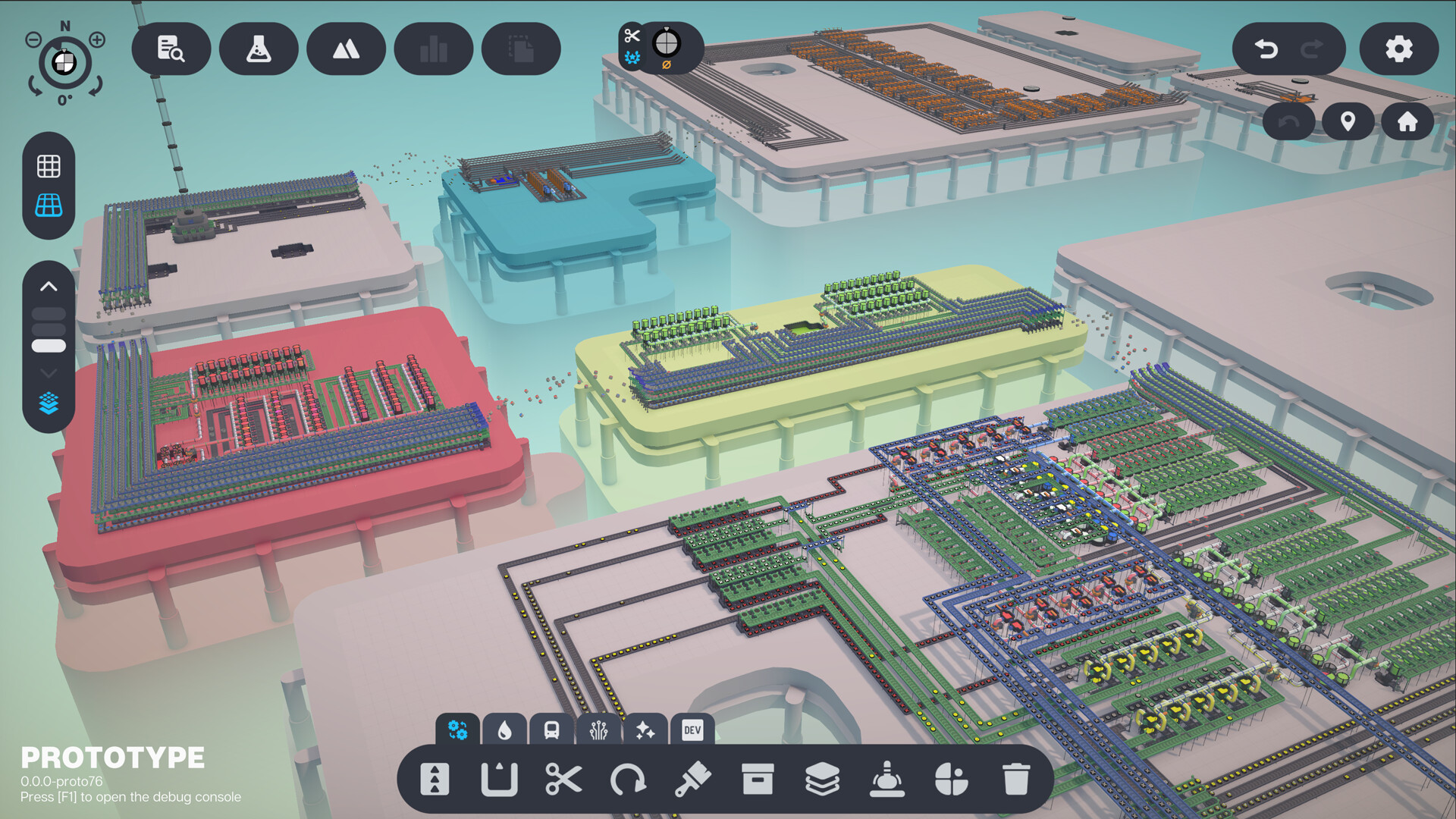
Task: Zoom in with plus on compass
Action: (97, 39)
